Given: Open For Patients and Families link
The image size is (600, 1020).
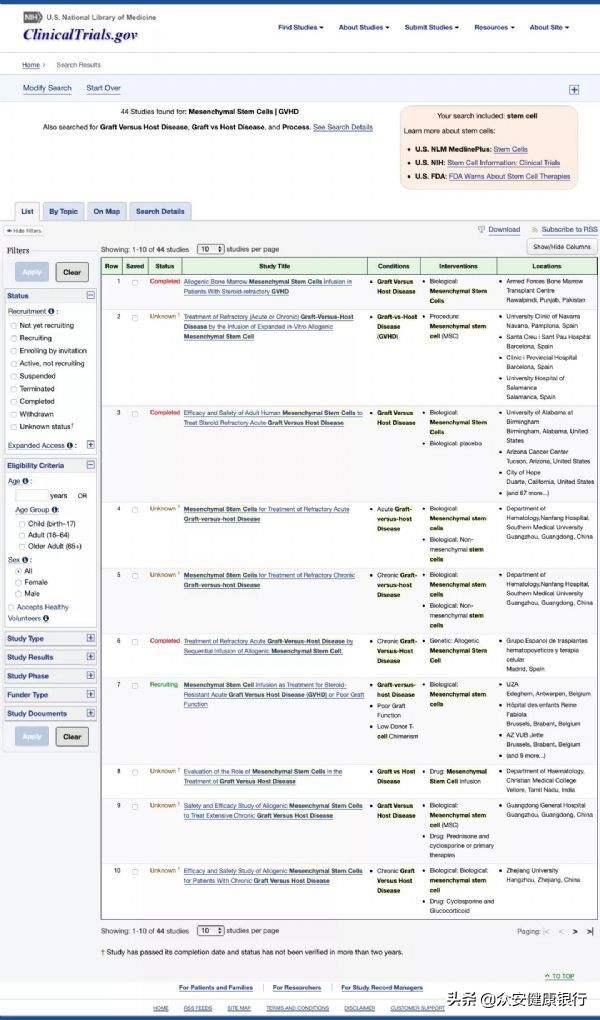Looking at the screenshot, I should tap(216, 987).
